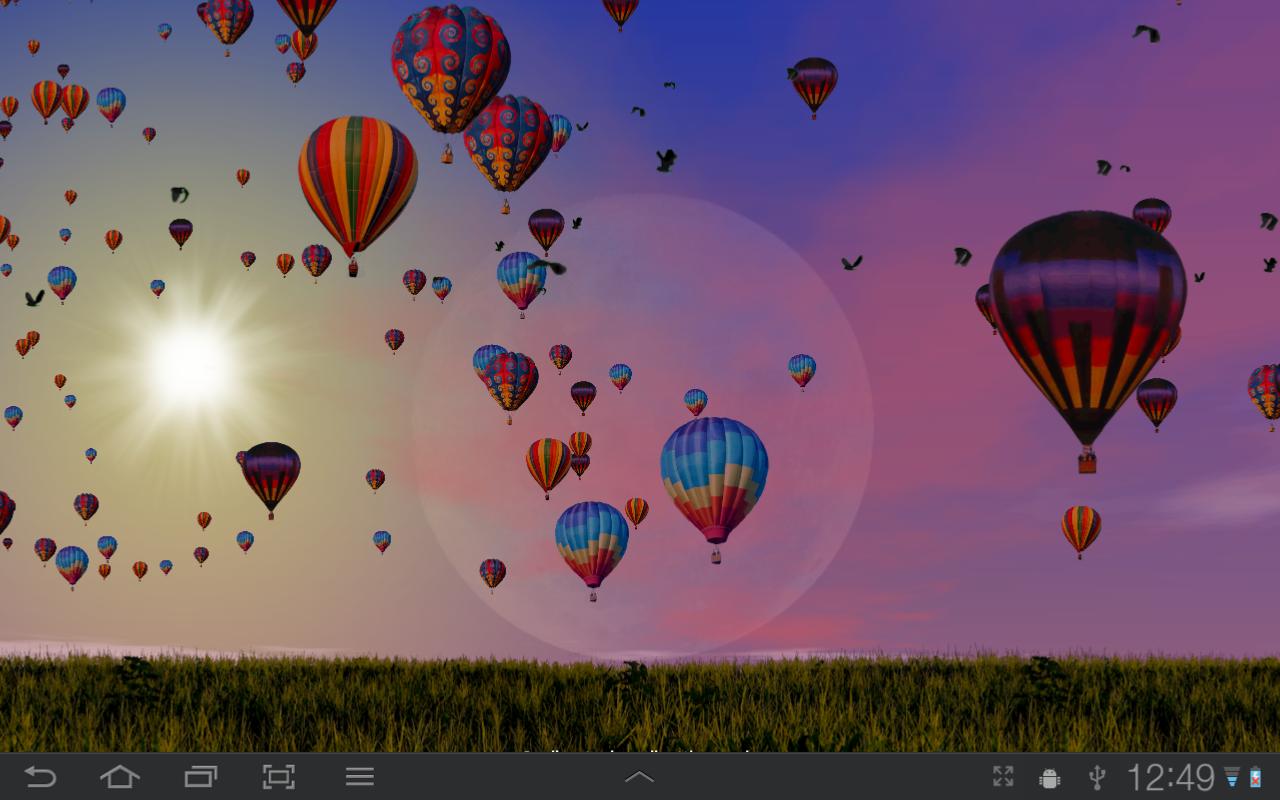
Task: Open the clock showing 12:49
Action: pos(1170,777)
